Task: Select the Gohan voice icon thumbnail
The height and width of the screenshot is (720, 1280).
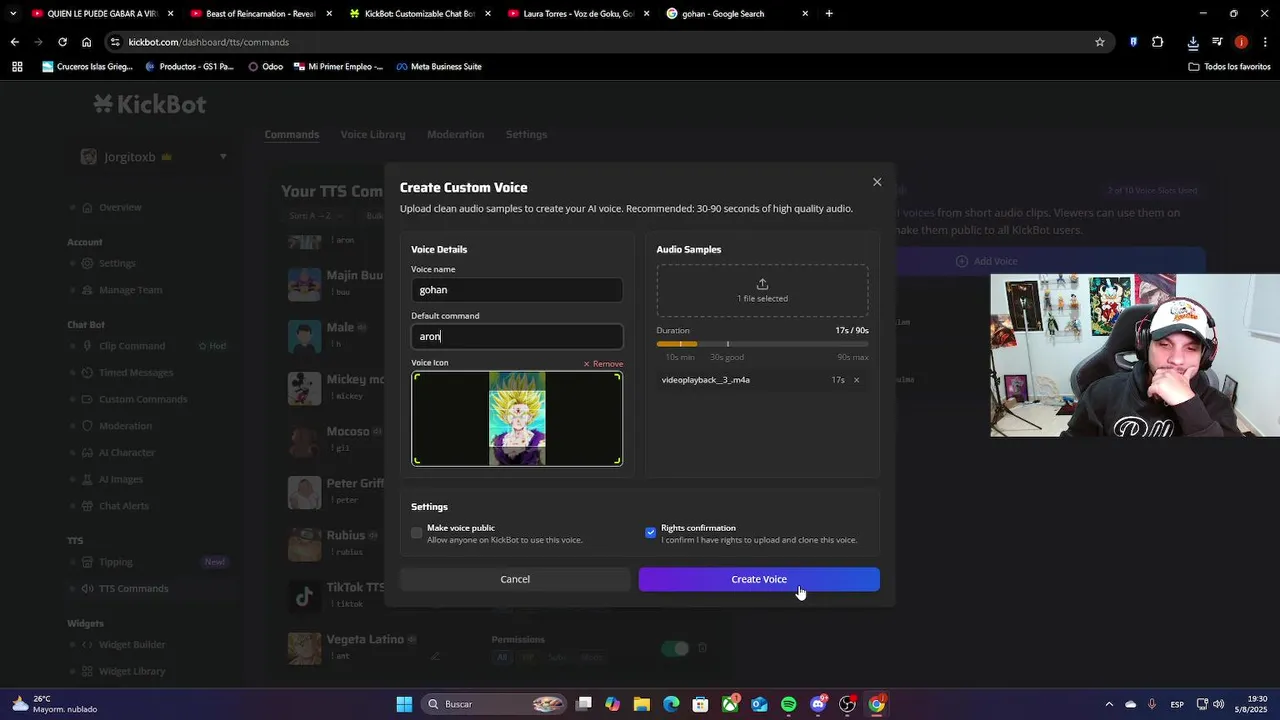Action: click(x=517, y=418)
